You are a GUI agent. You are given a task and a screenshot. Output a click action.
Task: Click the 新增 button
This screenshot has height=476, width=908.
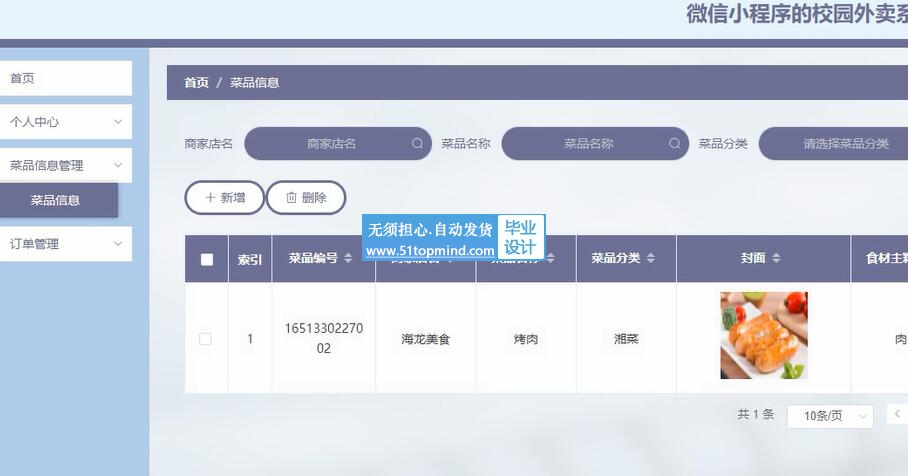pyautogui.click(x=225, y=197)
